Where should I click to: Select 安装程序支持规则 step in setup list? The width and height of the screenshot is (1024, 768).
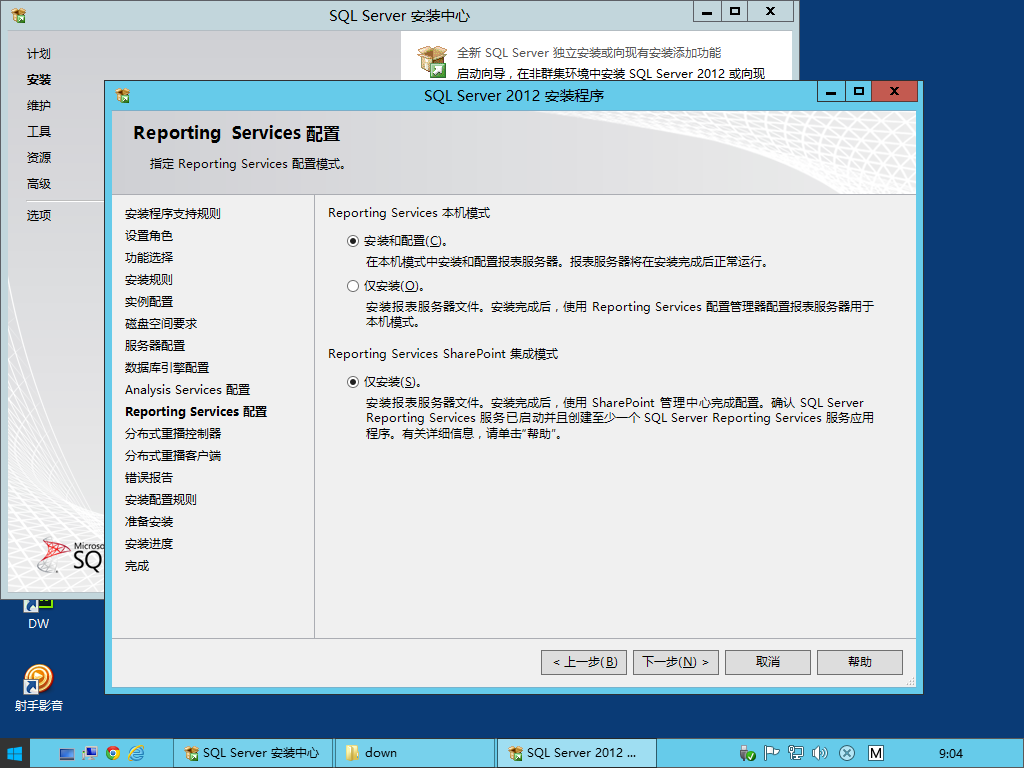[172, 214]
